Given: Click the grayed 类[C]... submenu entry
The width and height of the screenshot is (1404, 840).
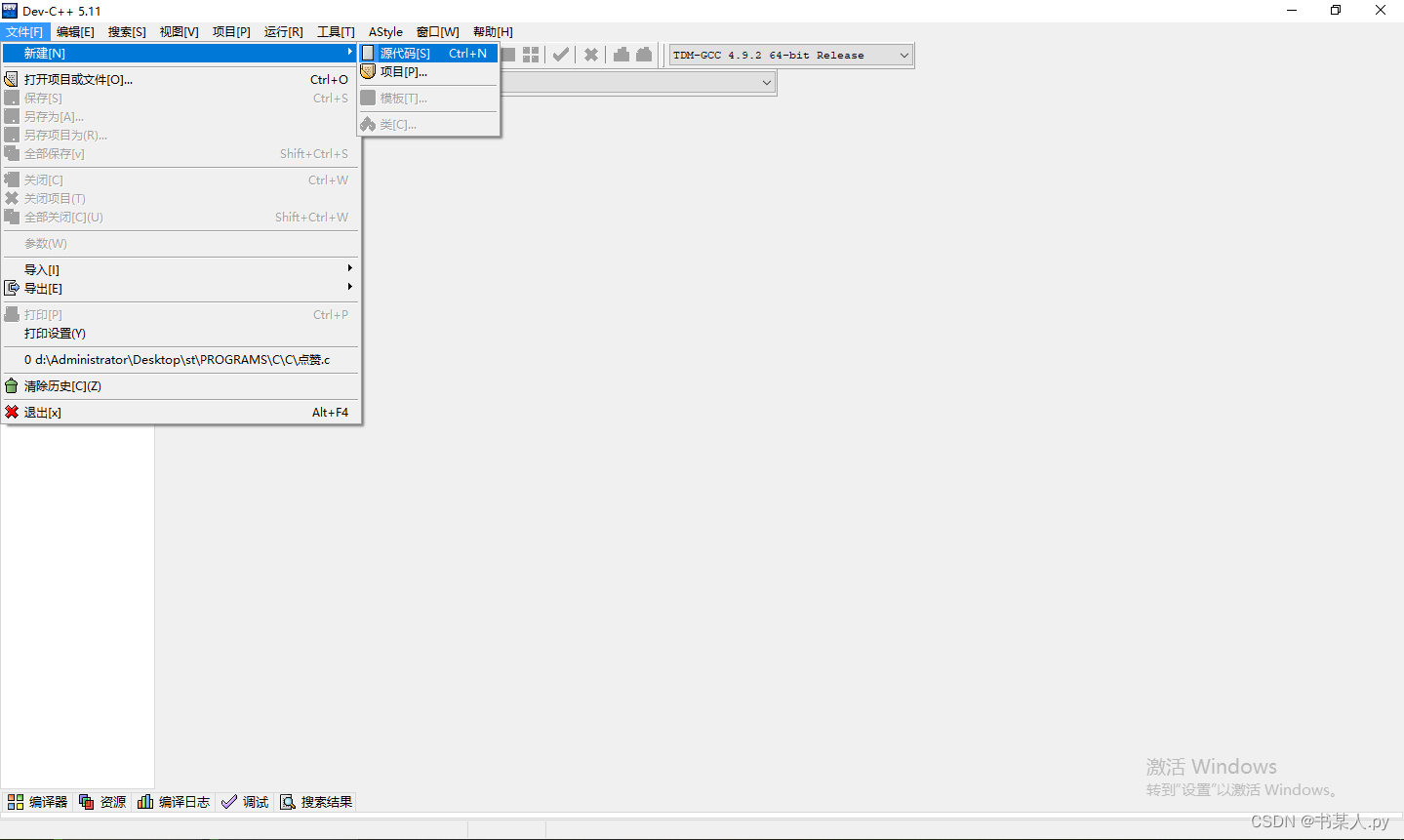Looking at the screenshot, I should (428, 124).
